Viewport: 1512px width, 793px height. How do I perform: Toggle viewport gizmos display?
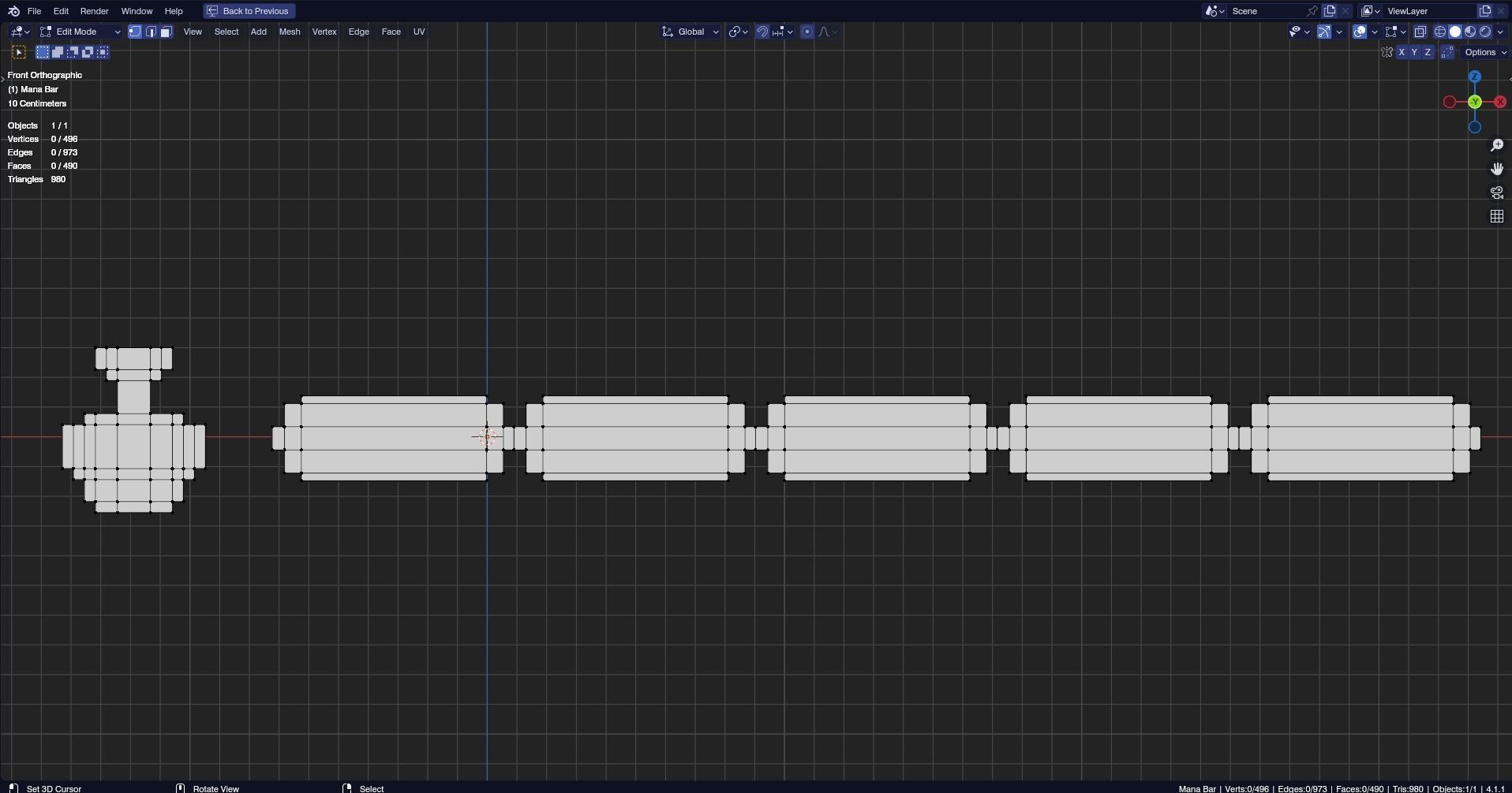coord(1324,32)
